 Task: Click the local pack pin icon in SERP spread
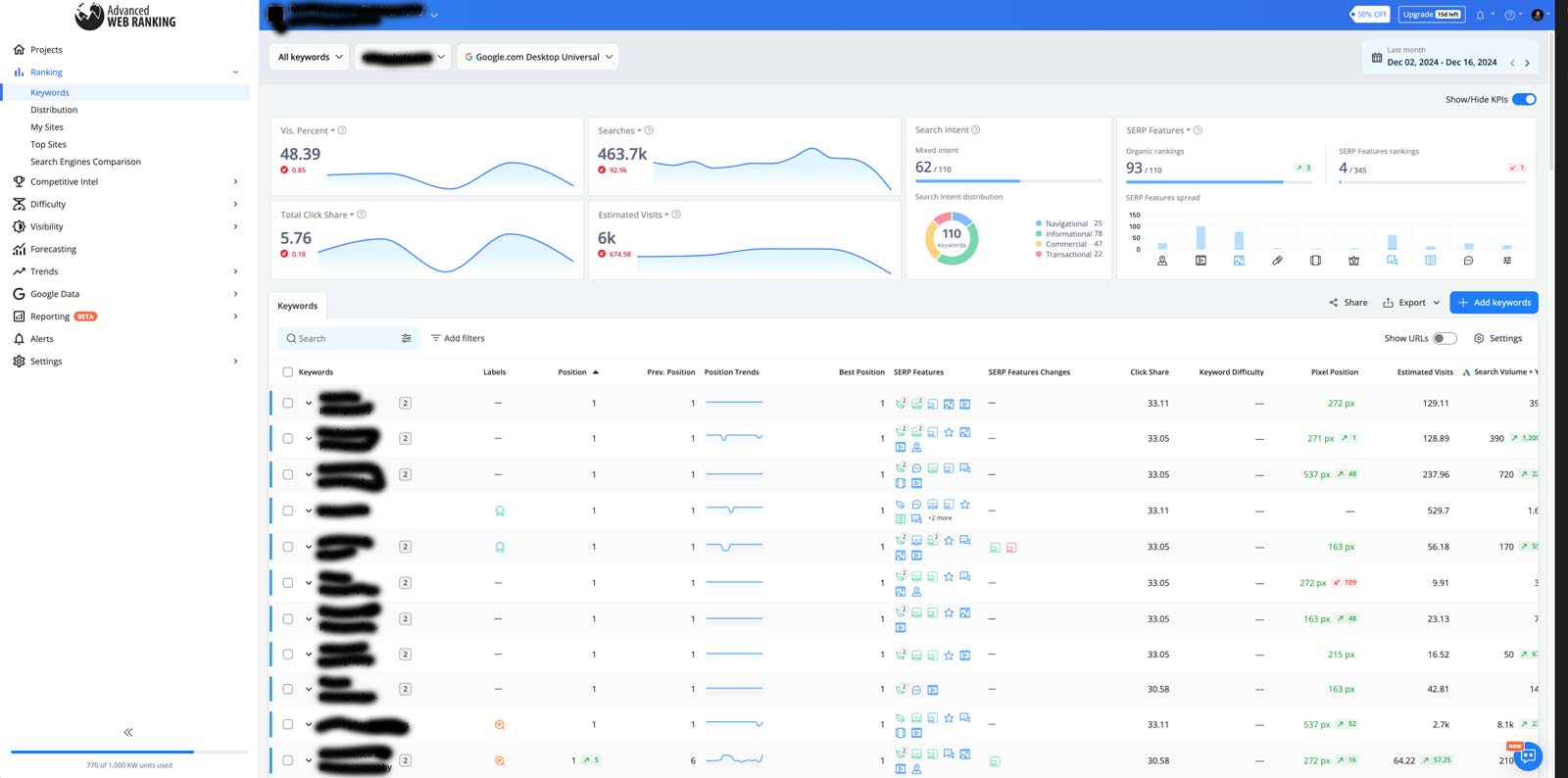coord(1162,261)
